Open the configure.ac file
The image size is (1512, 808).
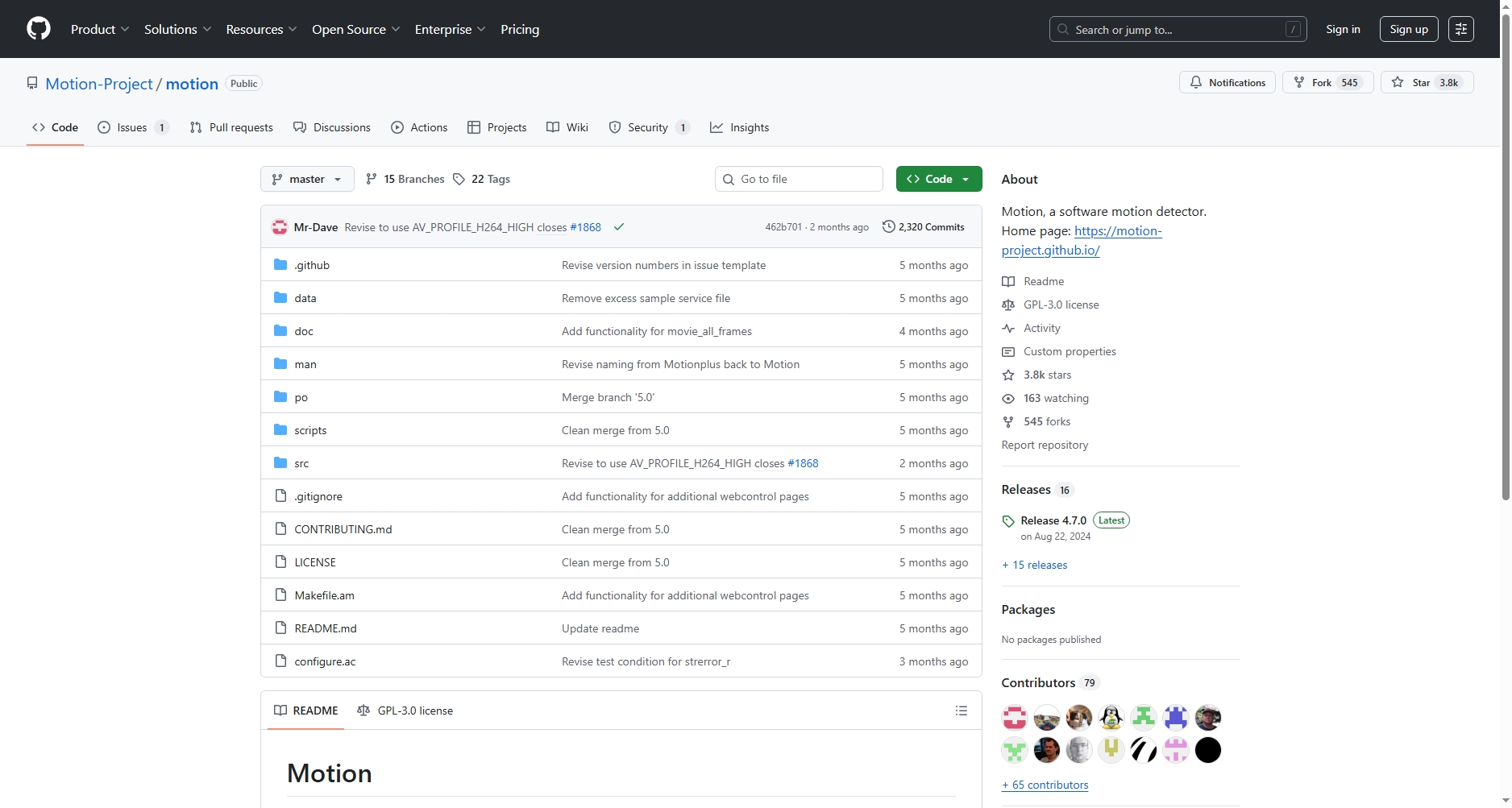coord(325,661)
